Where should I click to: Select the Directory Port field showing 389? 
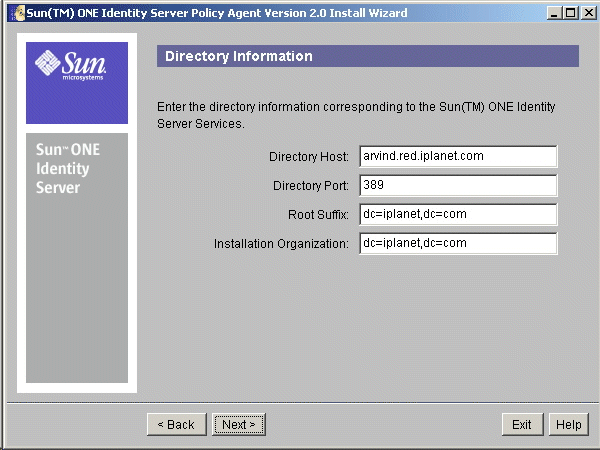(x=458, y=185)
